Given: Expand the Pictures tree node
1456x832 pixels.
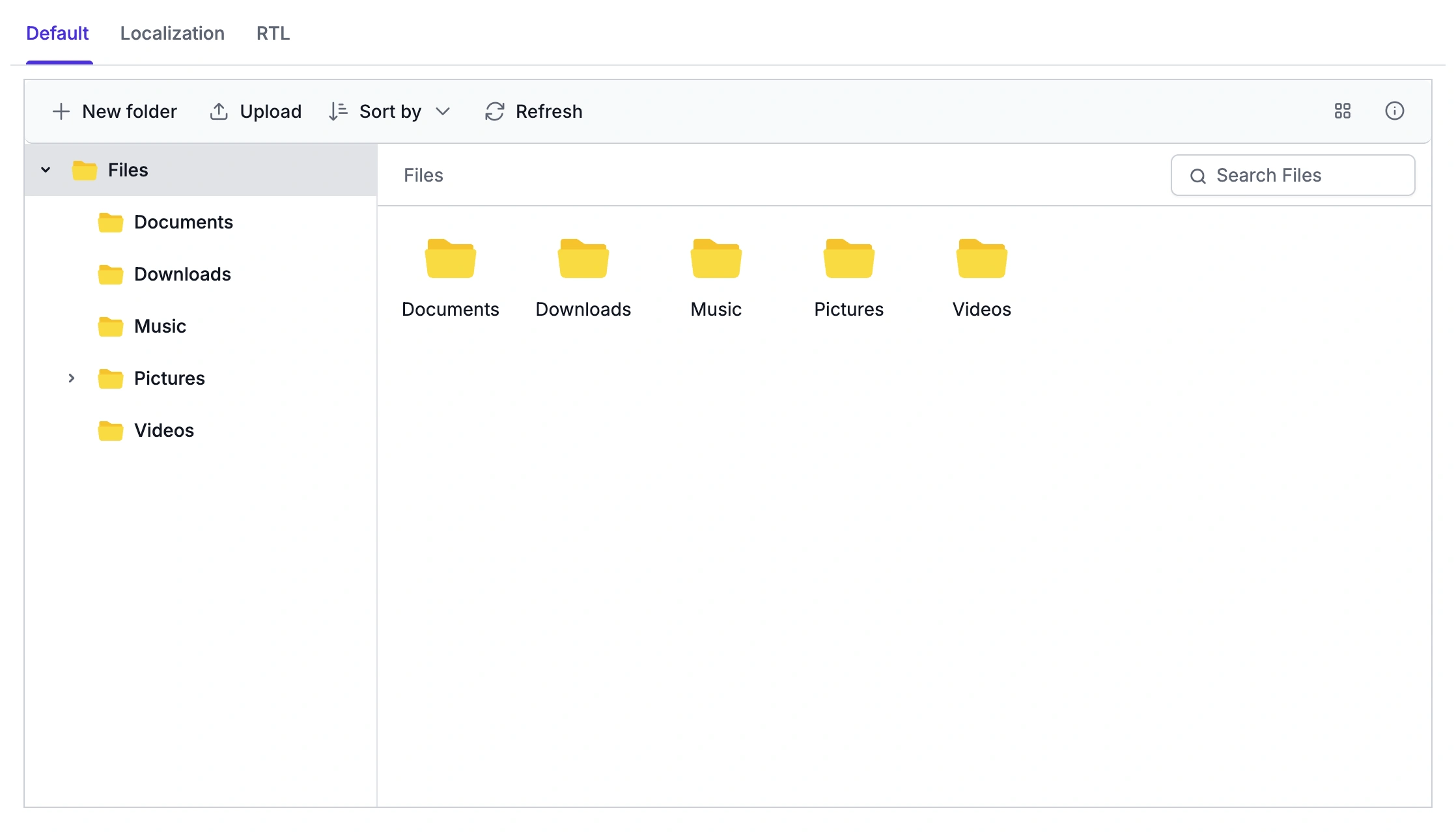Looking at the screenshot, I should (72, 378).
